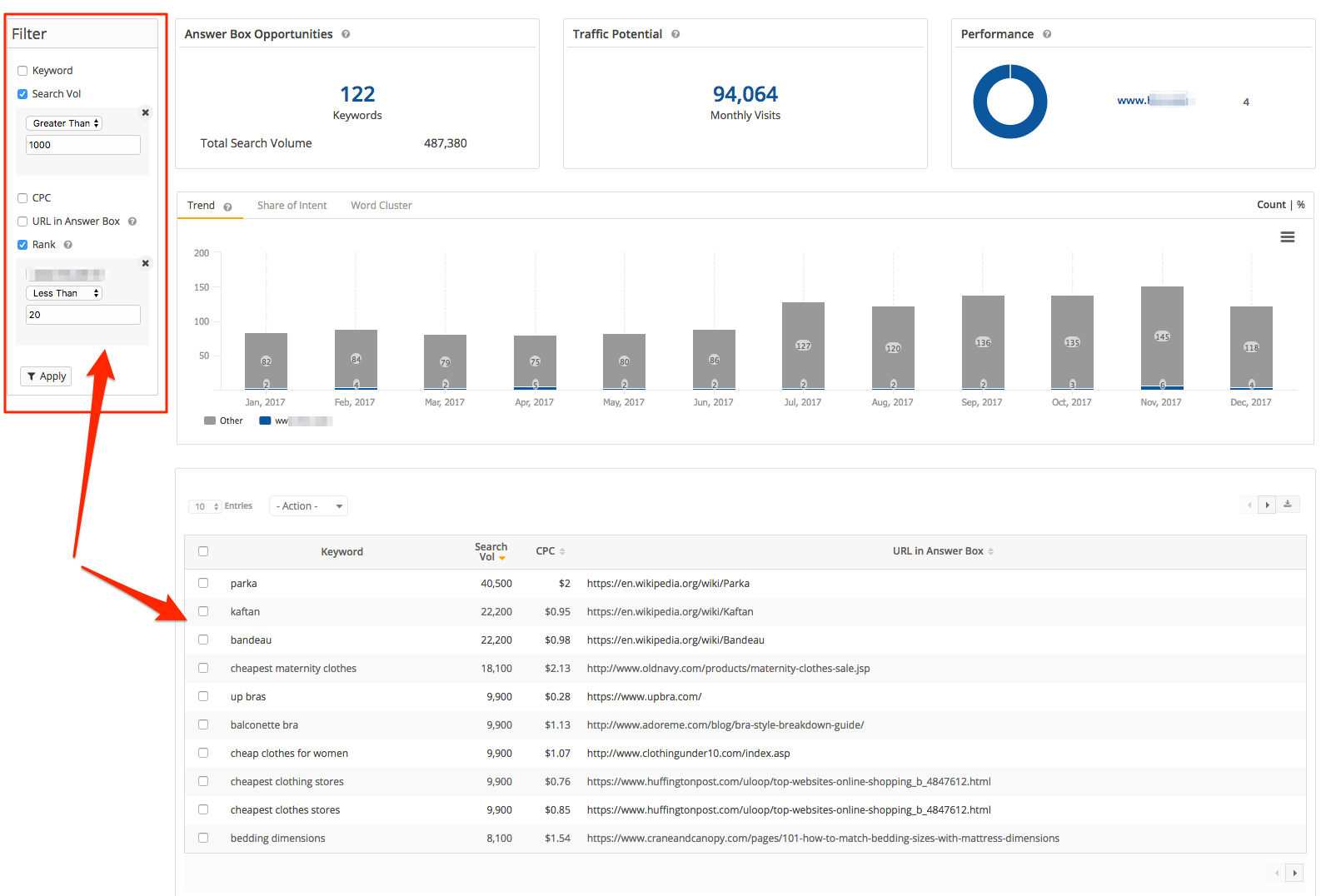Click help icon next to Performance title
This screenshot has height=896, width=1331.
coord(1047,34)
